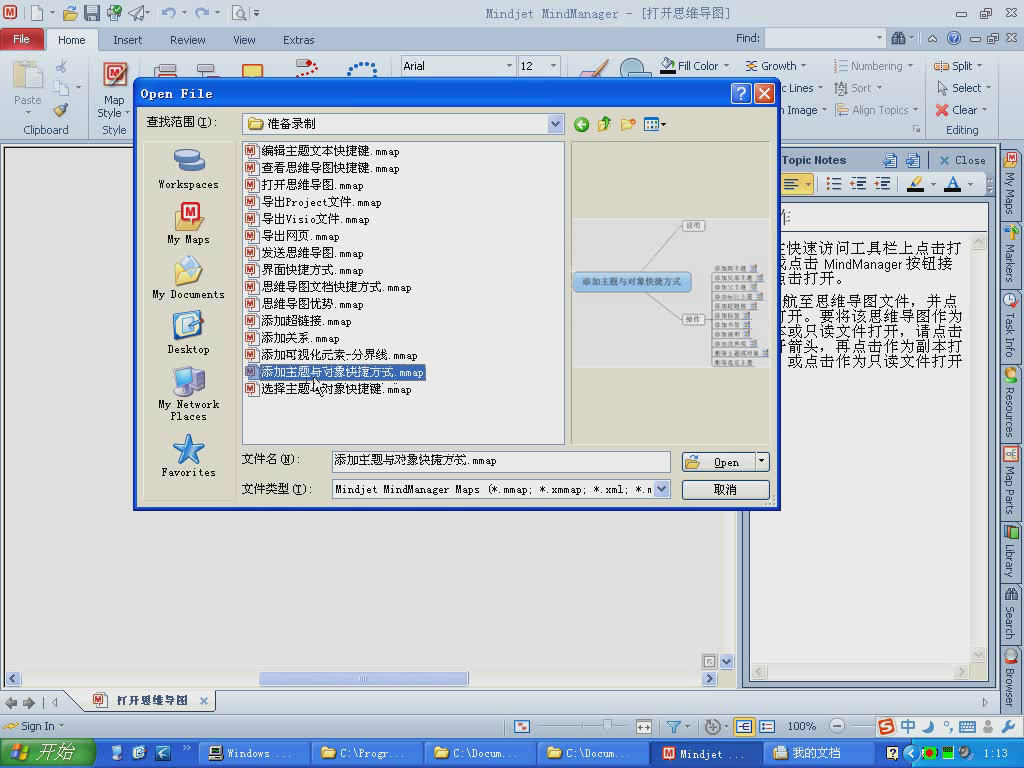
Task: Expand the Numbering dropdown
Action: click(x=910, y=66)
